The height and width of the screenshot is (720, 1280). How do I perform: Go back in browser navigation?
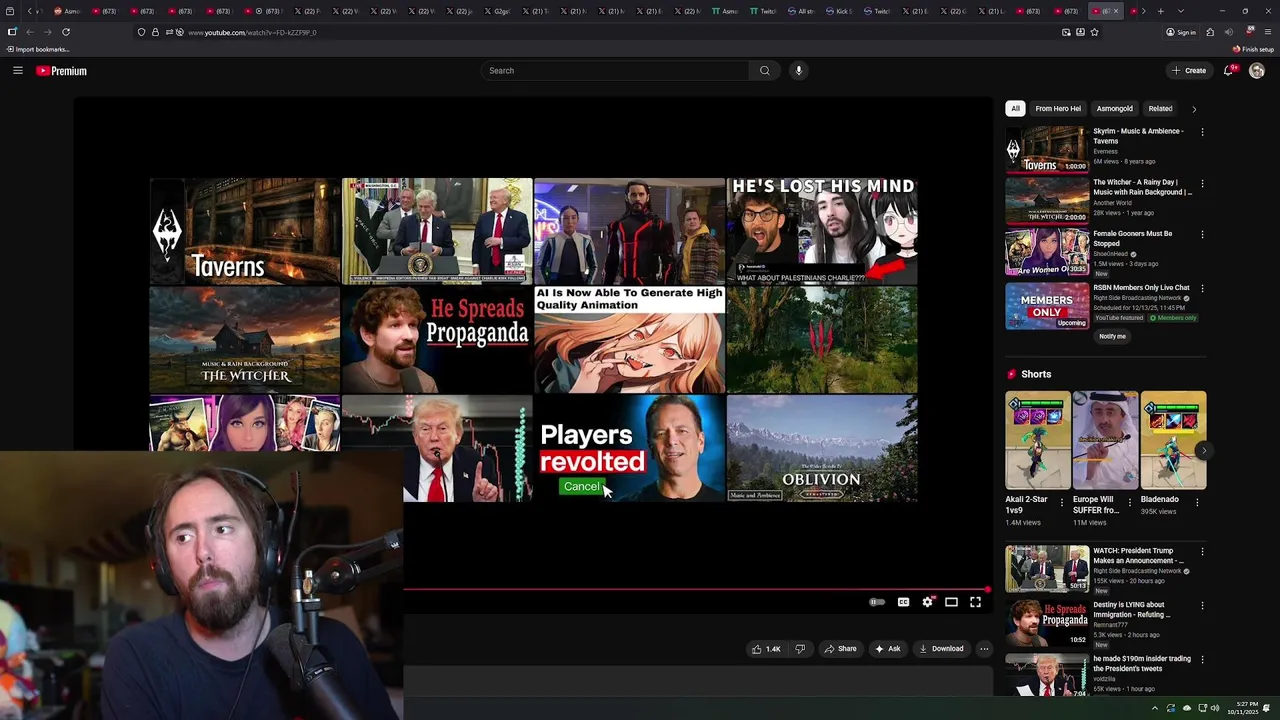click(29, 32)
